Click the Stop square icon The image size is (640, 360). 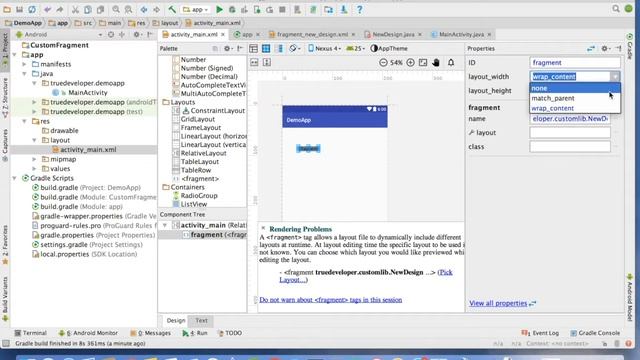[282, 9]
